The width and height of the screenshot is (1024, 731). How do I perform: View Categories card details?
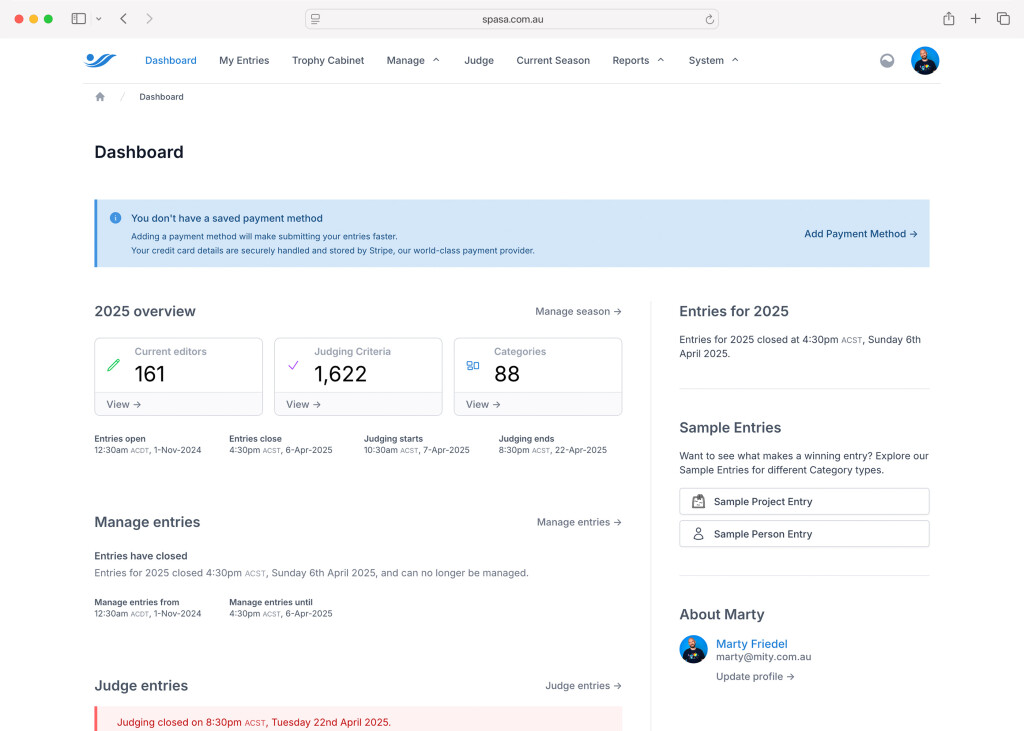[x=483, y=404]
